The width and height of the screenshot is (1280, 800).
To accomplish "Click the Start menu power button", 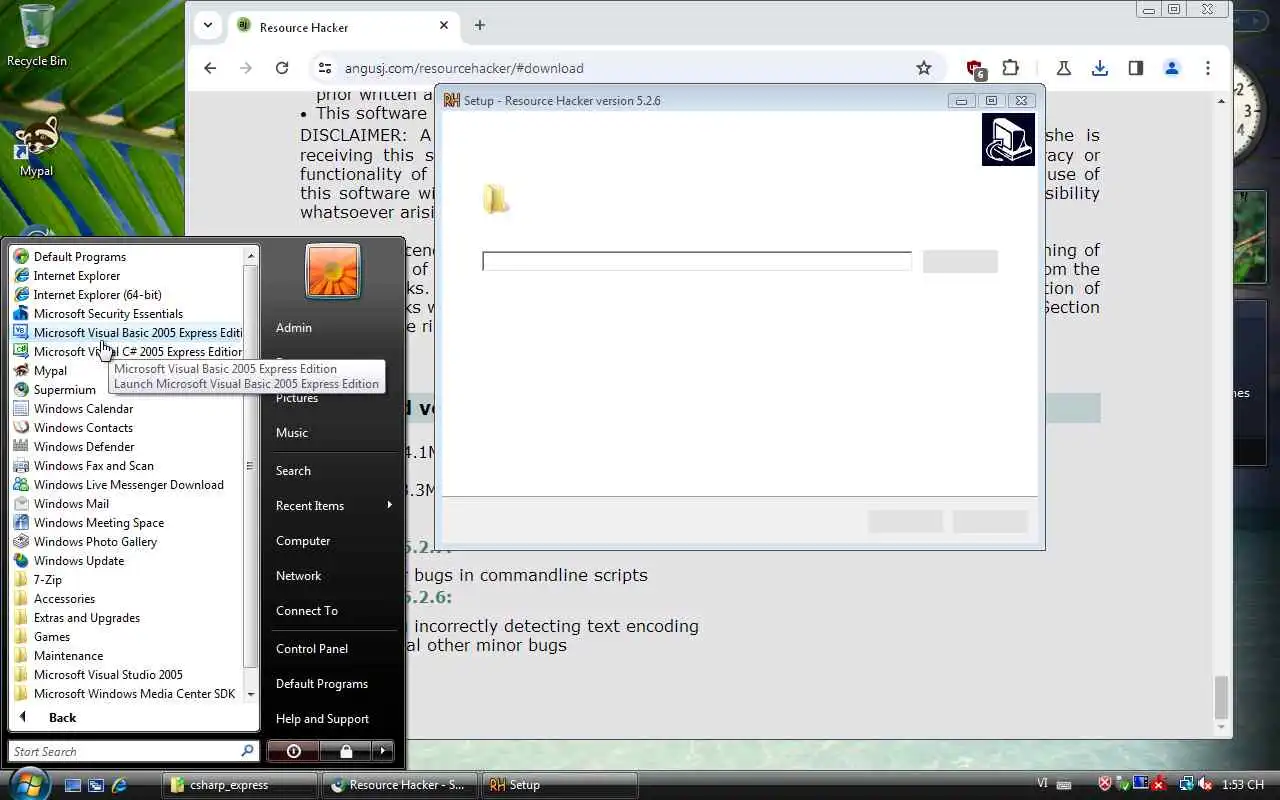I will tap(293, 751).
